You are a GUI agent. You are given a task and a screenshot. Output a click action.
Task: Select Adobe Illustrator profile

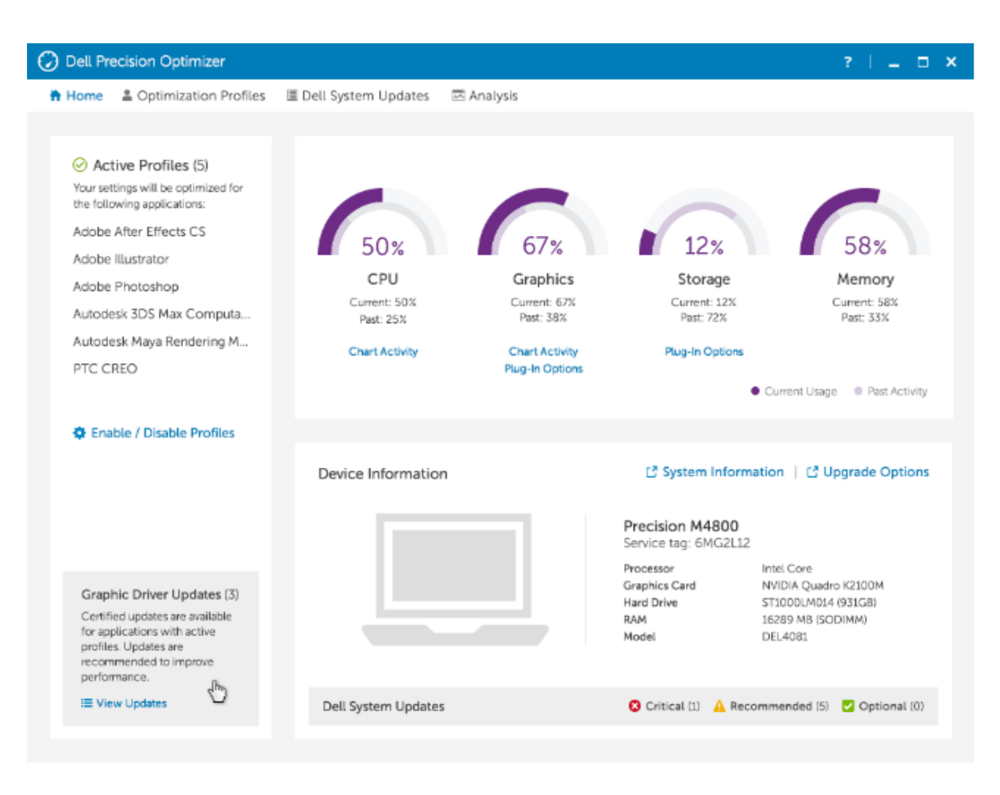tap(121, 259)
